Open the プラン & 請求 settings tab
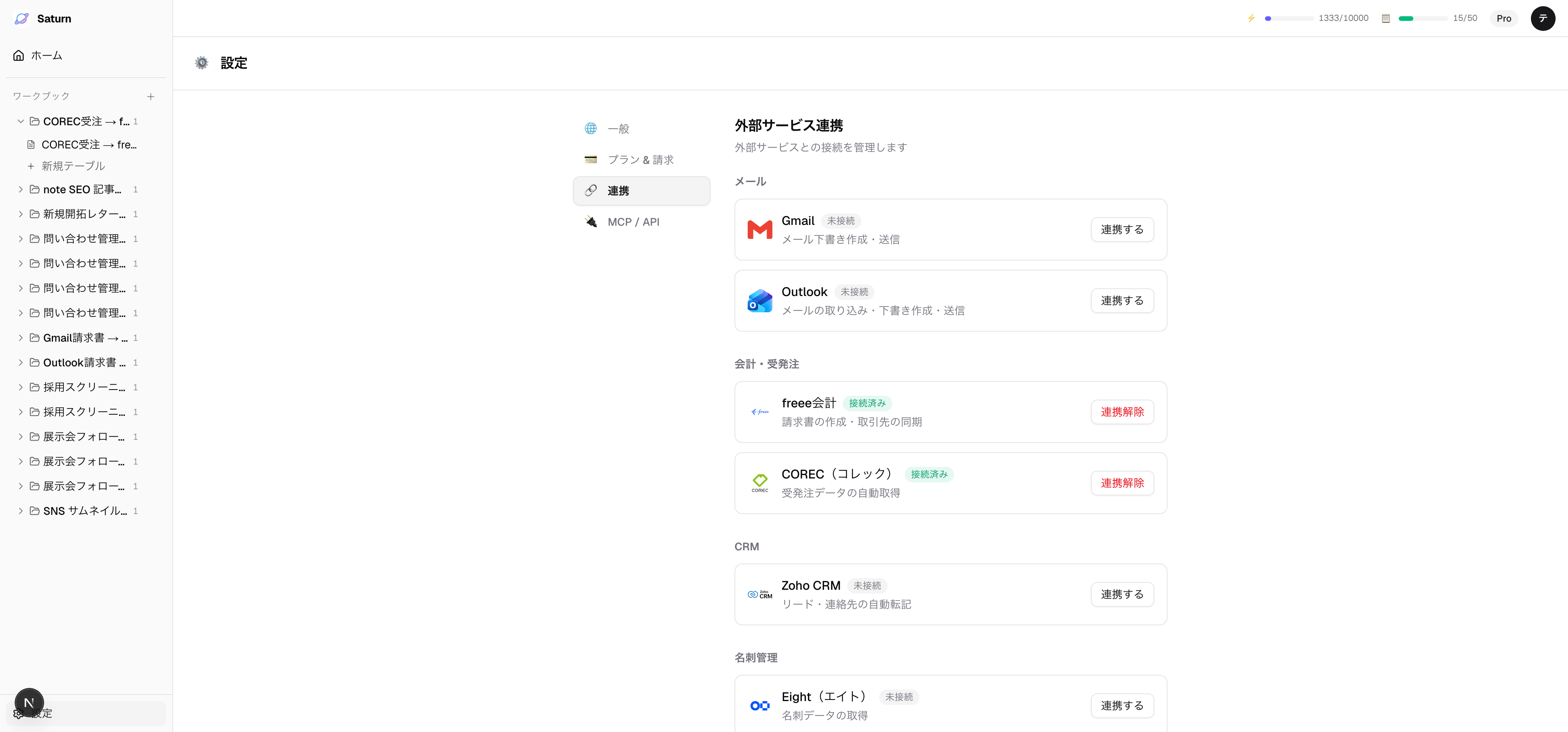The height and width of the screenshot is (732, 1568). 640,159
